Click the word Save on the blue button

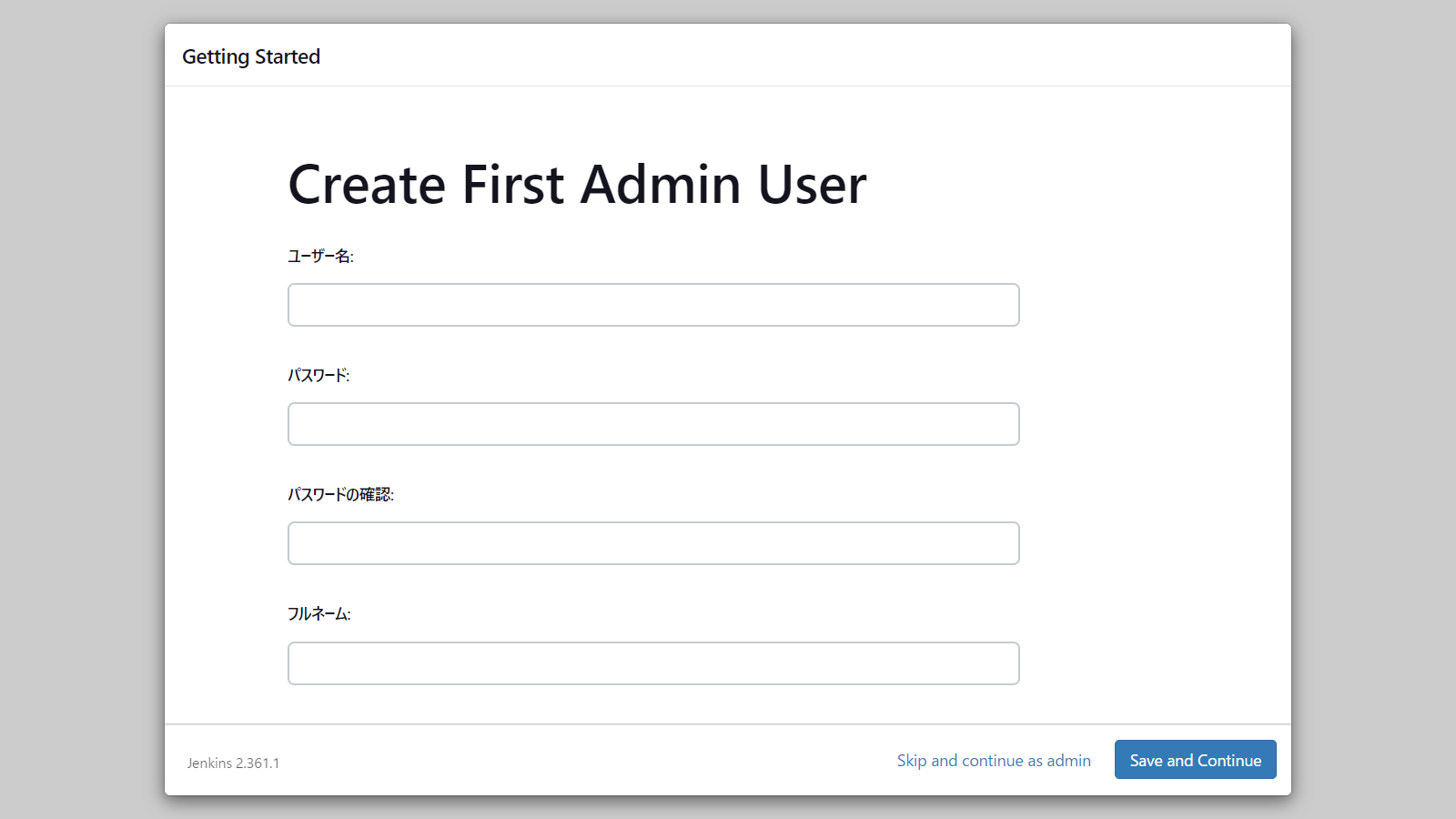(x=1146, y=761)
